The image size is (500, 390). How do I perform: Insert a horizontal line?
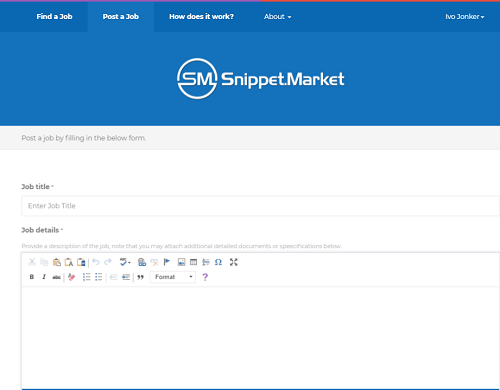click(x=206, y=262)
